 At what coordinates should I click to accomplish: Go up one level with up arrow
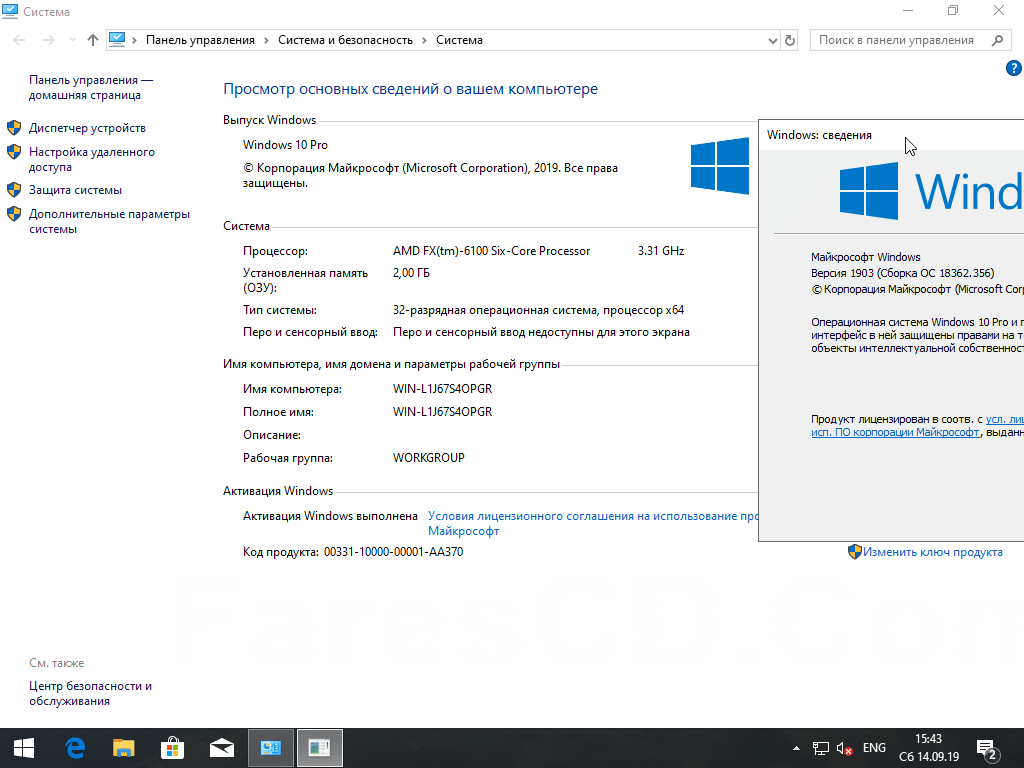(x=93, y=40)
